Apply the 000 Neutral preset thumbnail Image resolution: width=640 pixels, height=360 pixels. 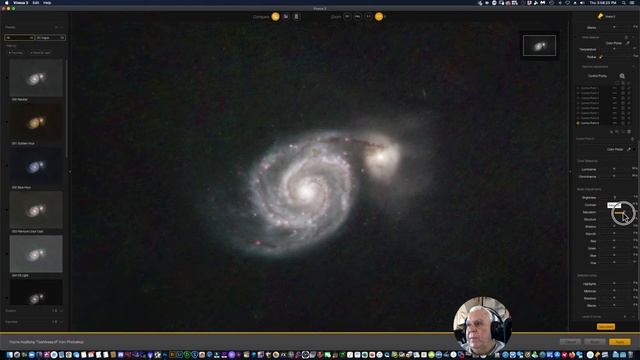[36, 78]
